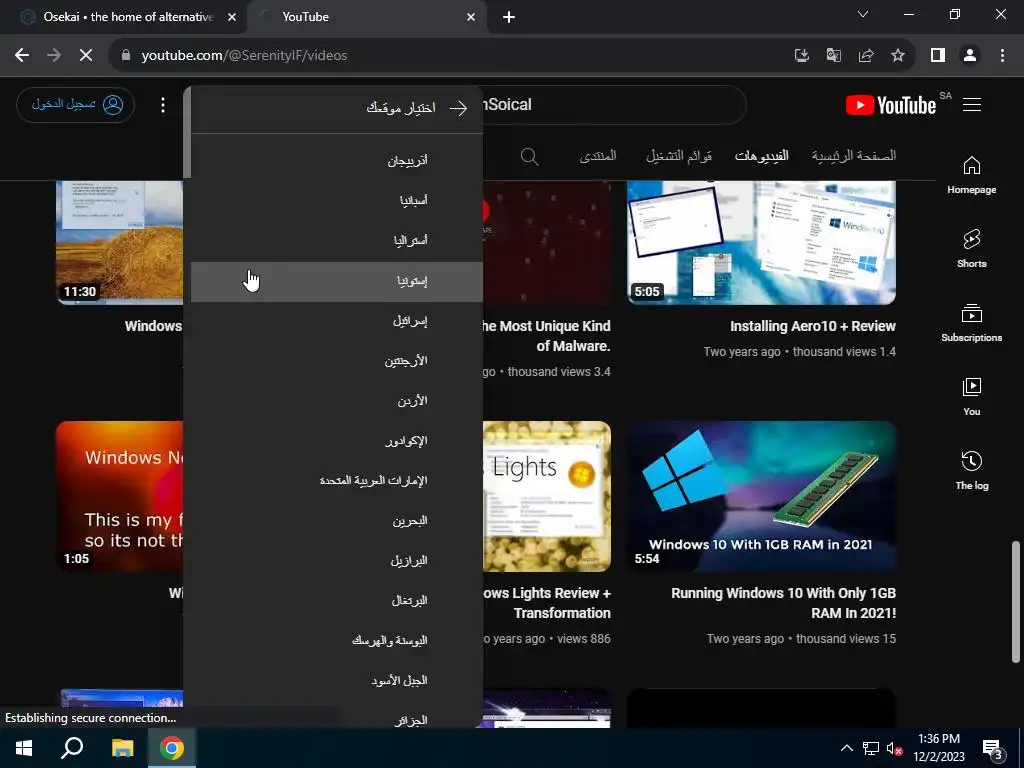Choose الأردن in the location menu
1024x768 pixels.
tap(337, 401)
